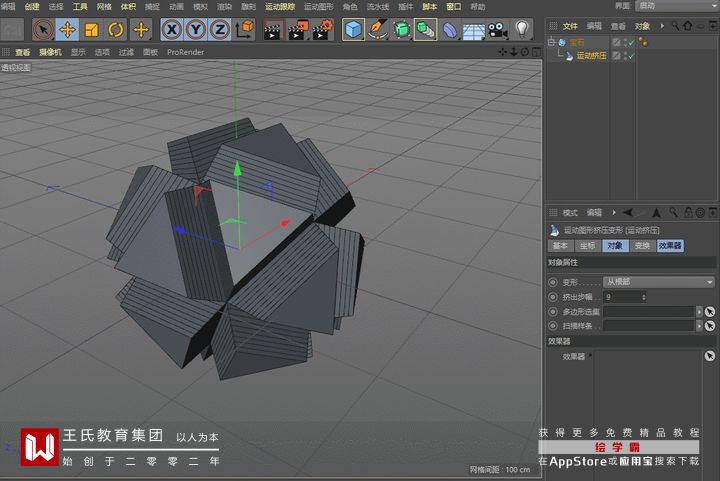
Task: Open the ProRender viewport menu
Action: tap(186, 52)
